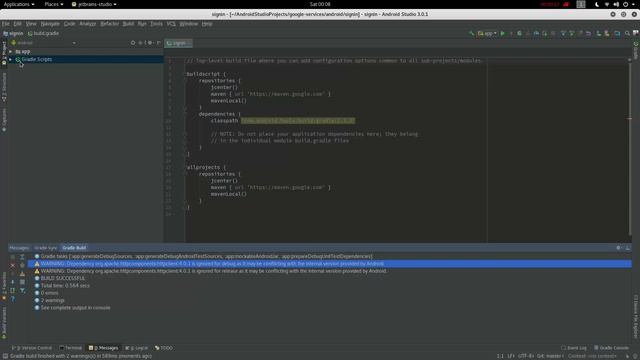The height and width of the screenshot is (360, 640).
Task: Click the Make Project hammer icon
Action: tap(471, 33)
